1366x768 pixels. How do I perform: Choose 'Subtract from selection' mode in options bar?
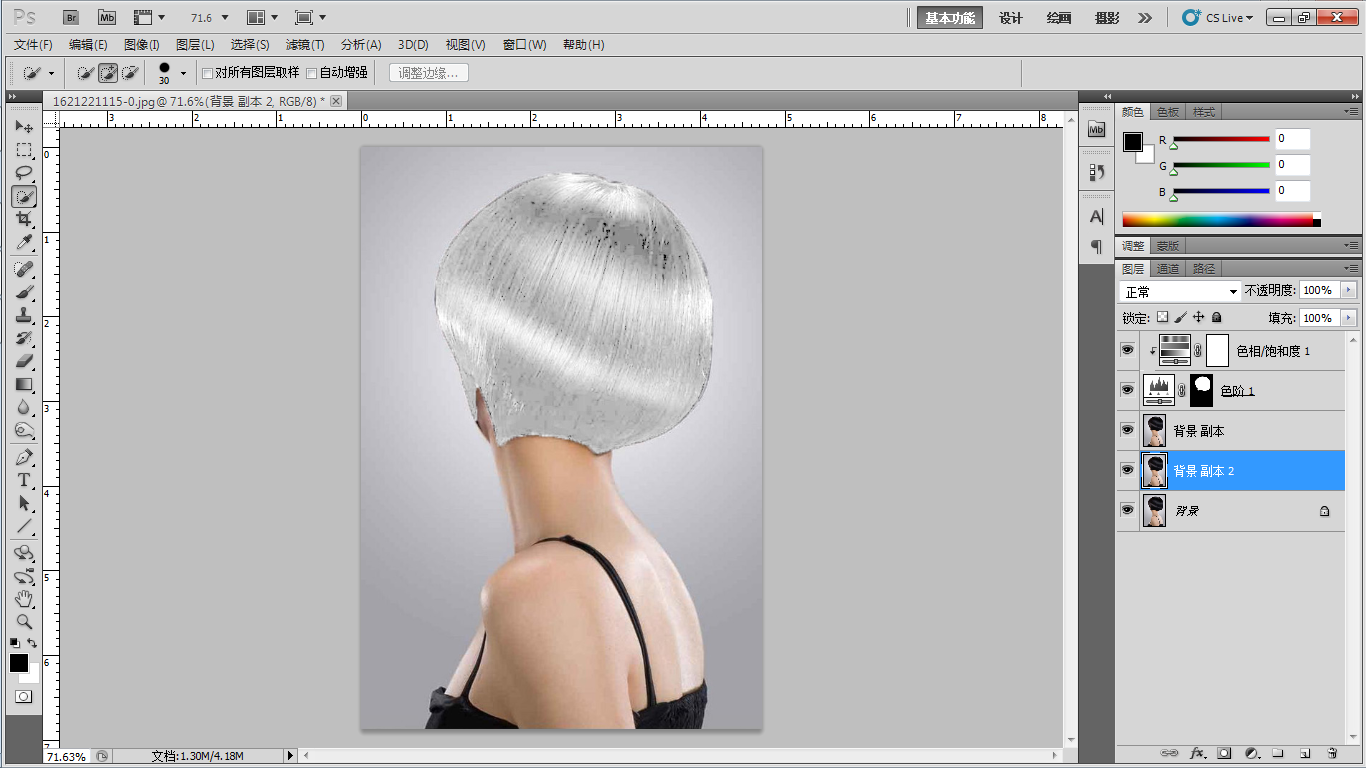129,72
